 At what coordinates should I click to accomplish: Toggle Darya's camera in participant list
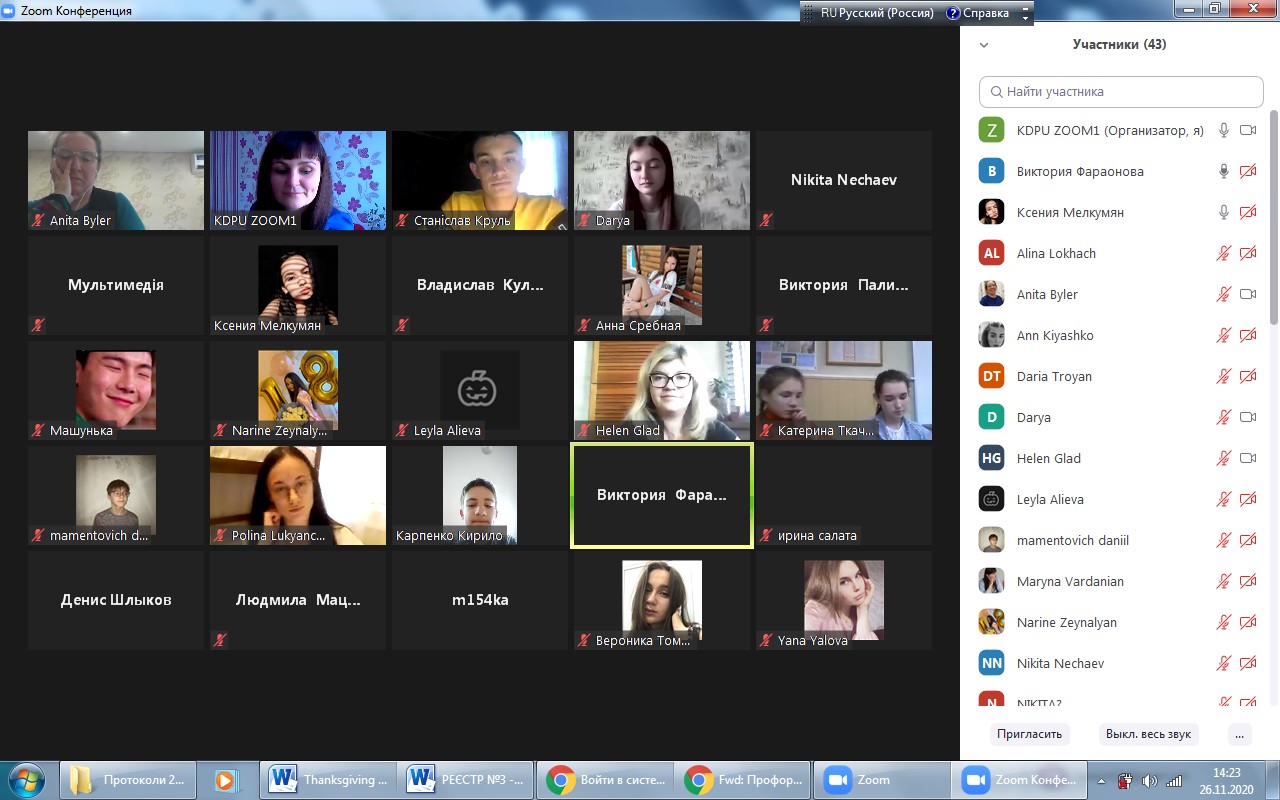[x=1247, y=417]
